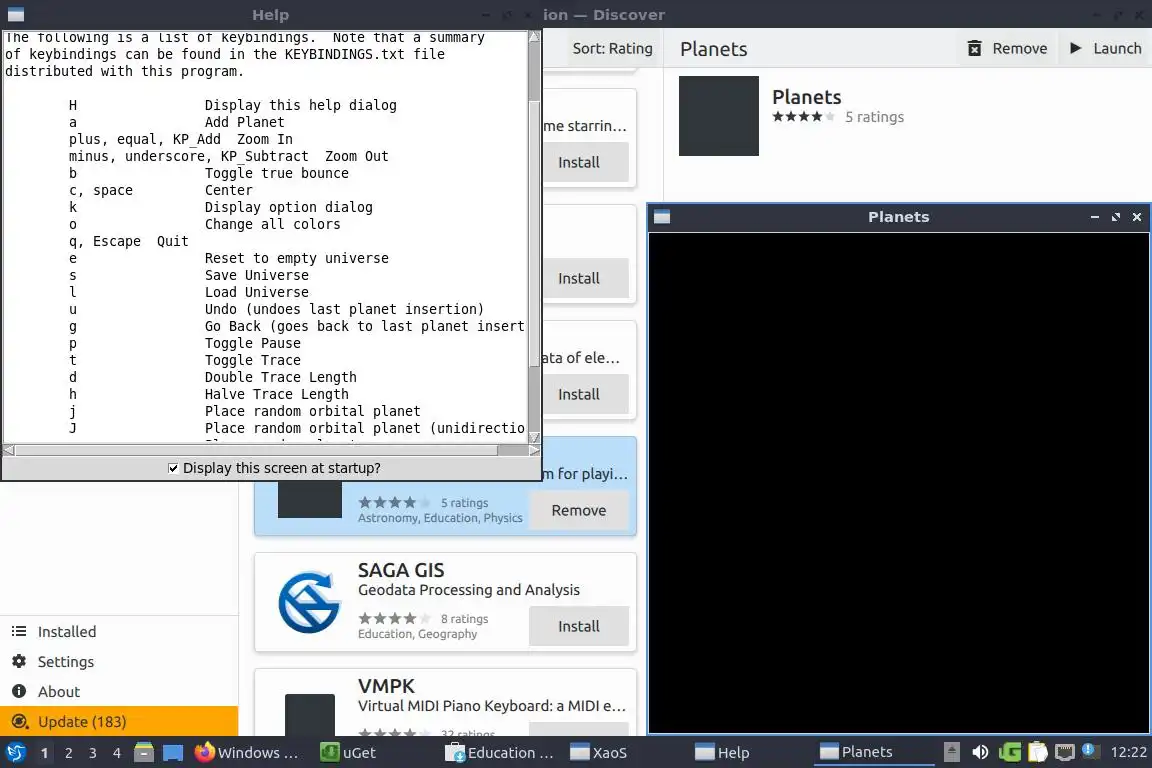
Task: Click Help scrollbar up arrow
Action: [x=534, y=36]
